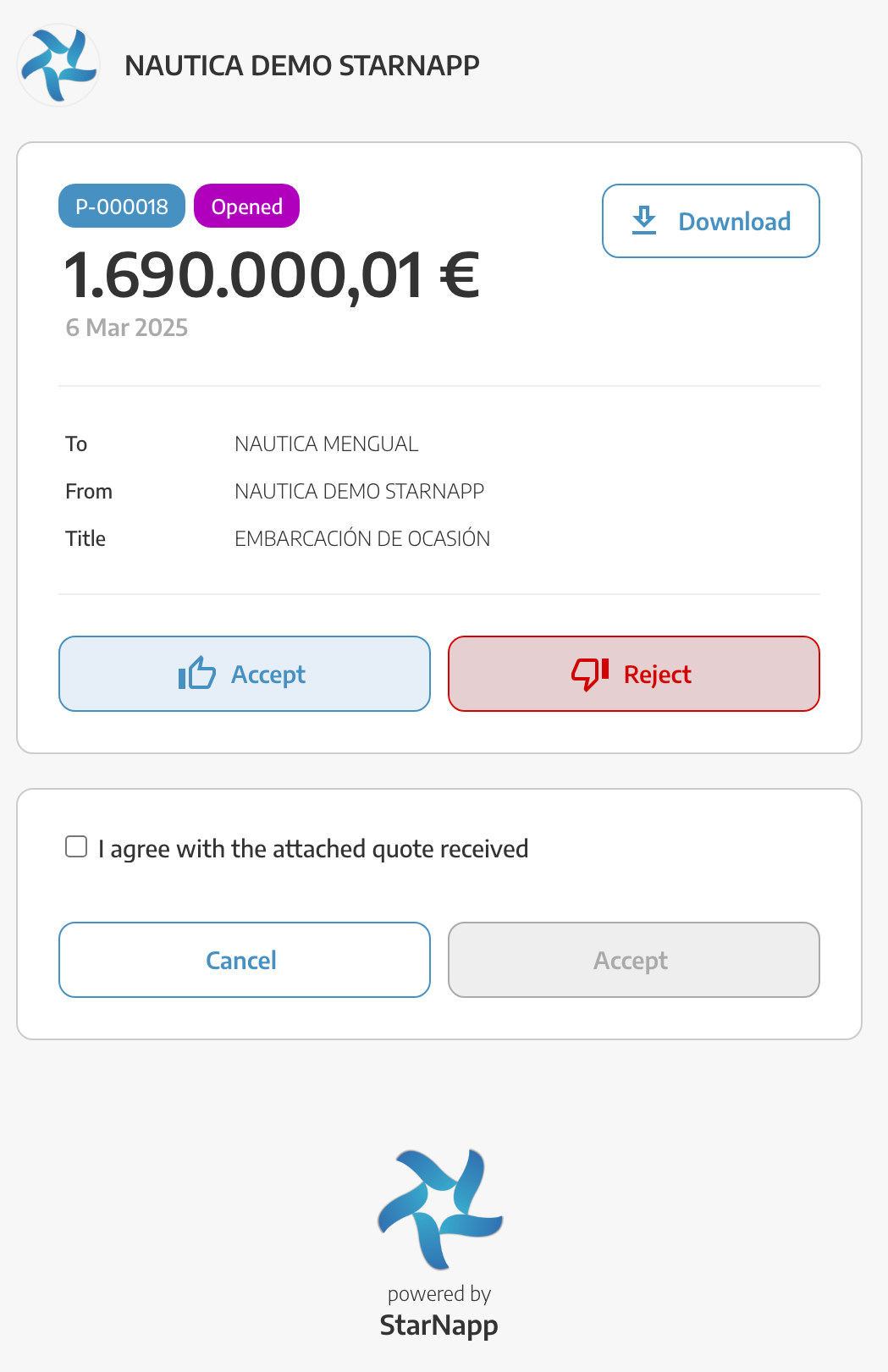Click the EMBARCACIÓN DE OCASIÓN title text
This screenshot has width=888, height=1372.
(x=362, y=538)
